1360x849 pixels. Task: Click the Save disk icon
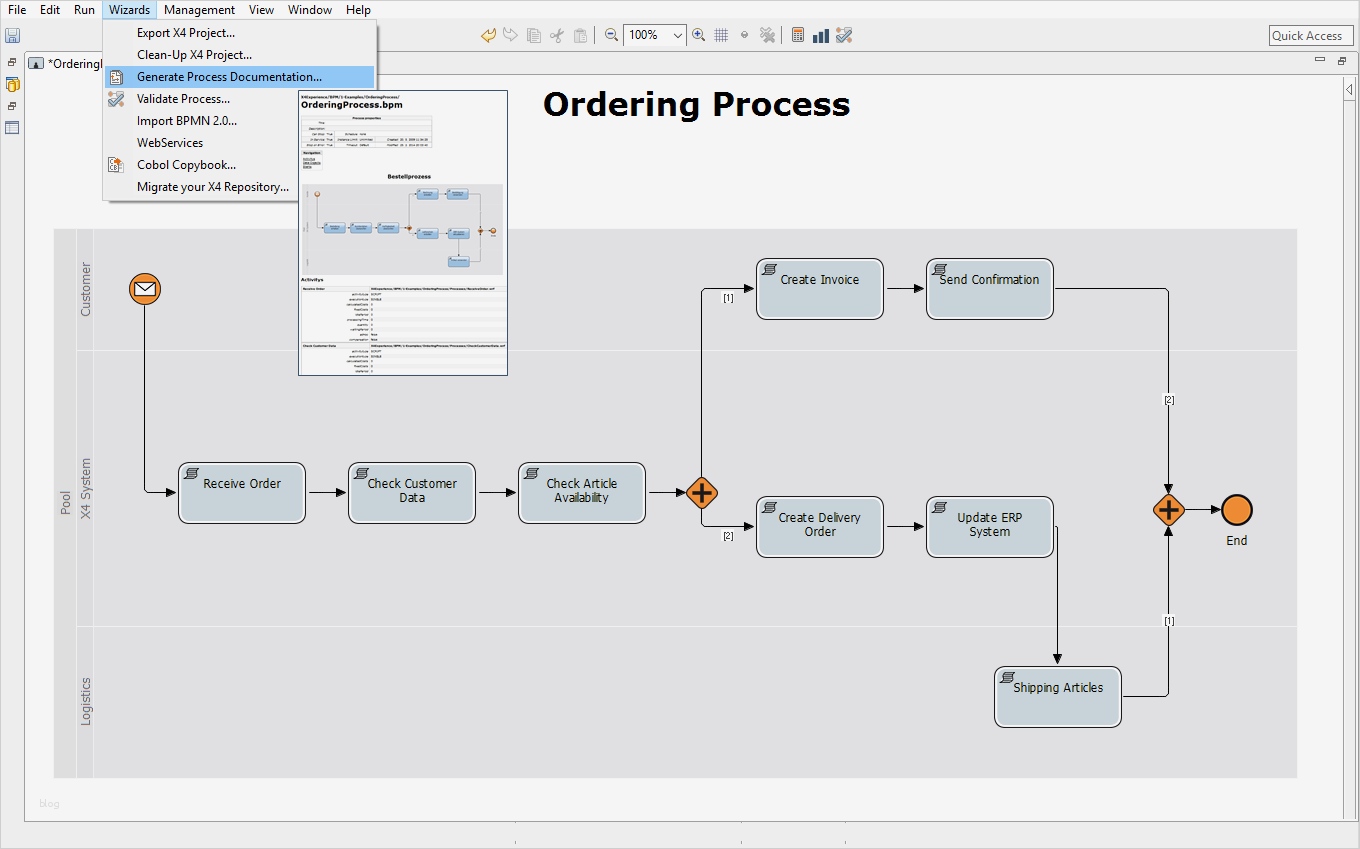12,36
